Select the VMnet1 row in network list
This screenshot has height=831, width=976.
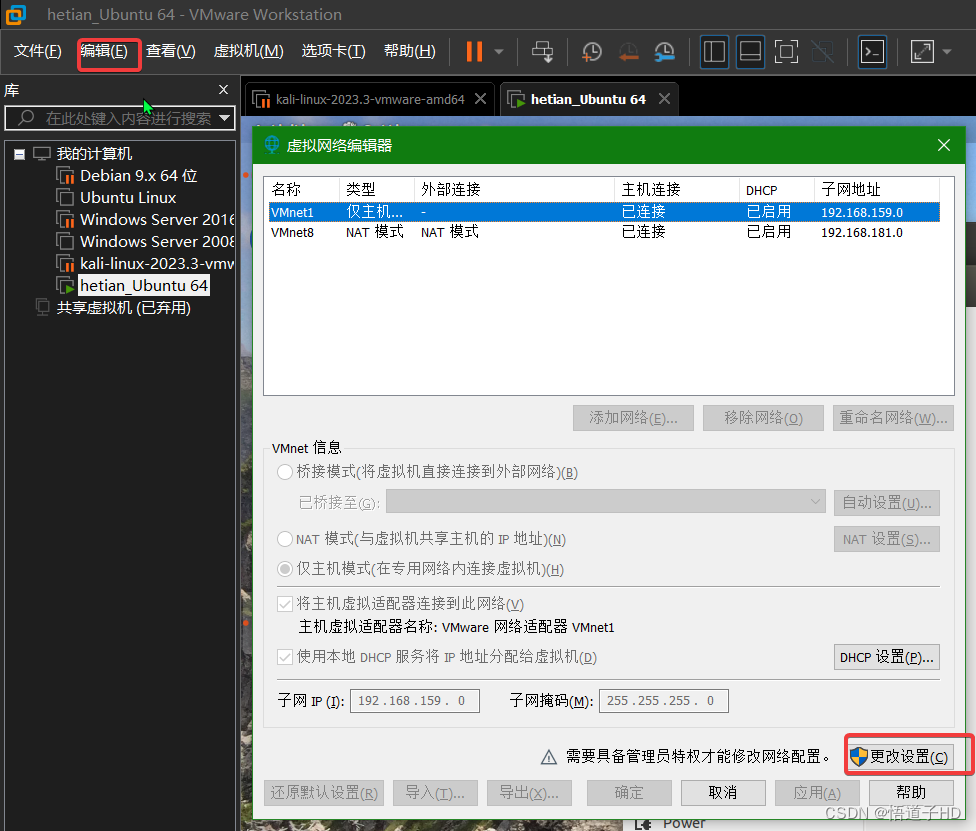pyautogui.click(x=604, y=212)
